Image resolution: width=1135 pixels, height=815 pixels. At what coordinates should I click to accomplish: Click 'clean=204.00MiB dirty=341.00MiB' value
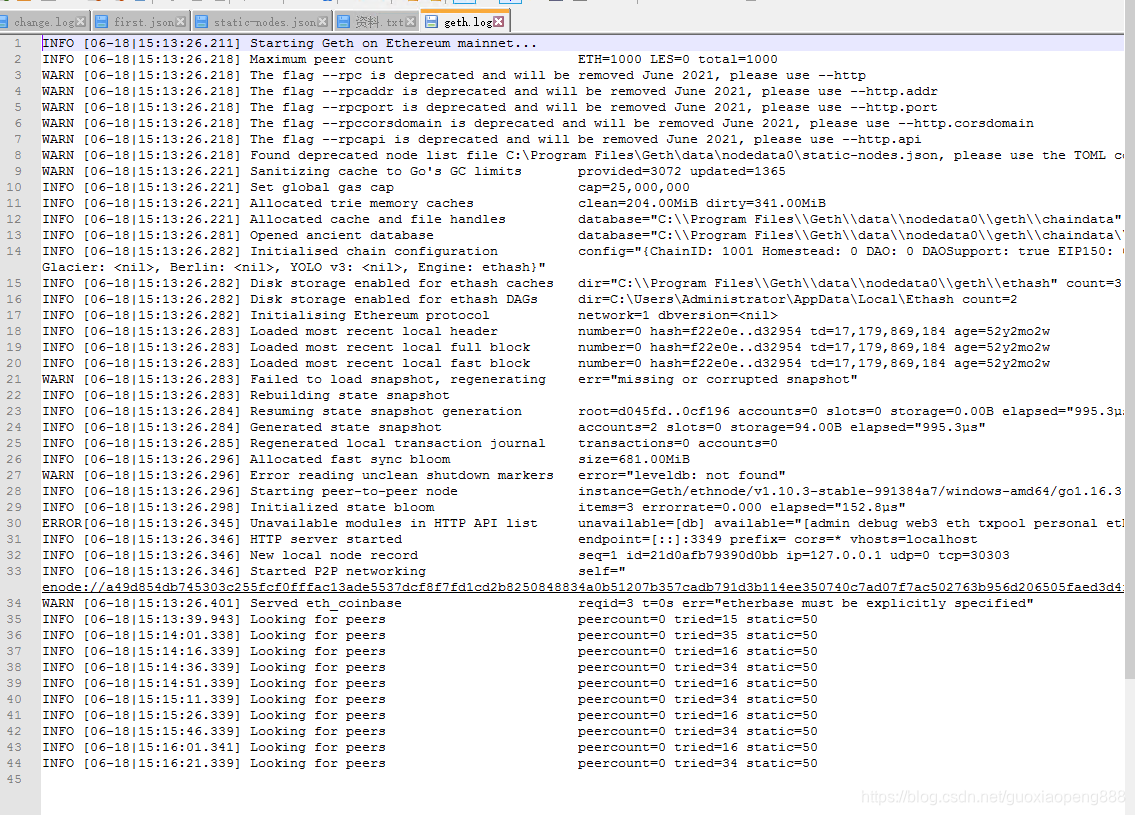[701, 203]
